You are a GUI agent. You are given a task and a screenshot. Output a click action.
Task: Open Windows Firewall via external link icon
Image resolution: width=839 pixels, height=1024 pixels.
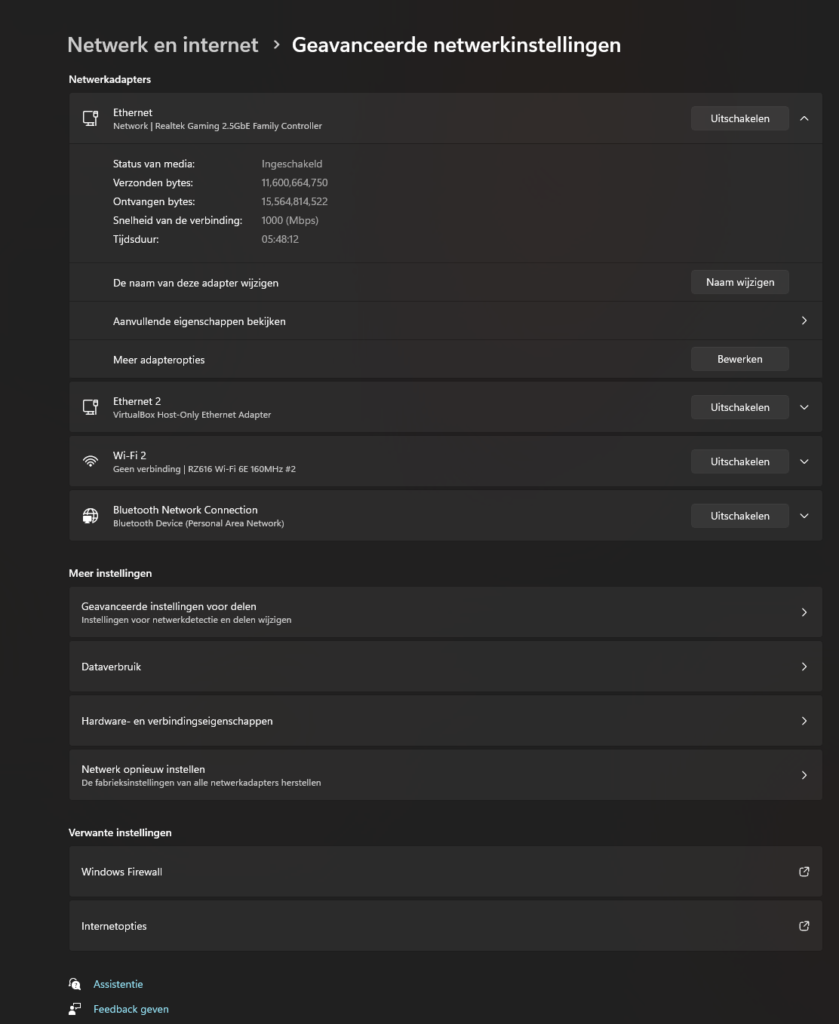804,871
